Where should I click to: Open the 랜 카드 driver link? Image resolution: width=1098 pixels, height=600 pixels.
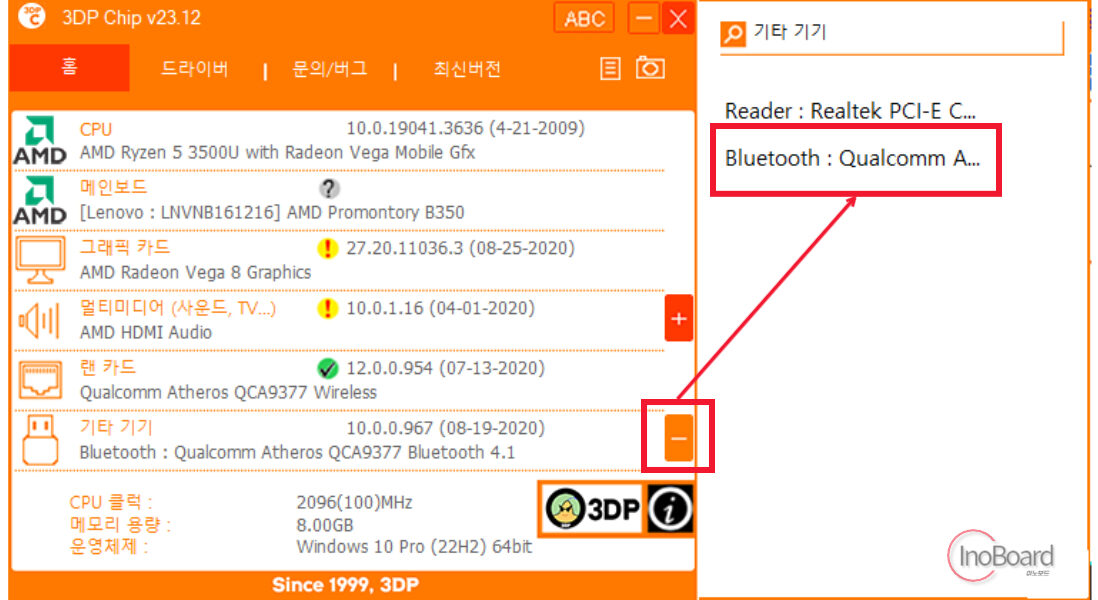click(108, 368)
